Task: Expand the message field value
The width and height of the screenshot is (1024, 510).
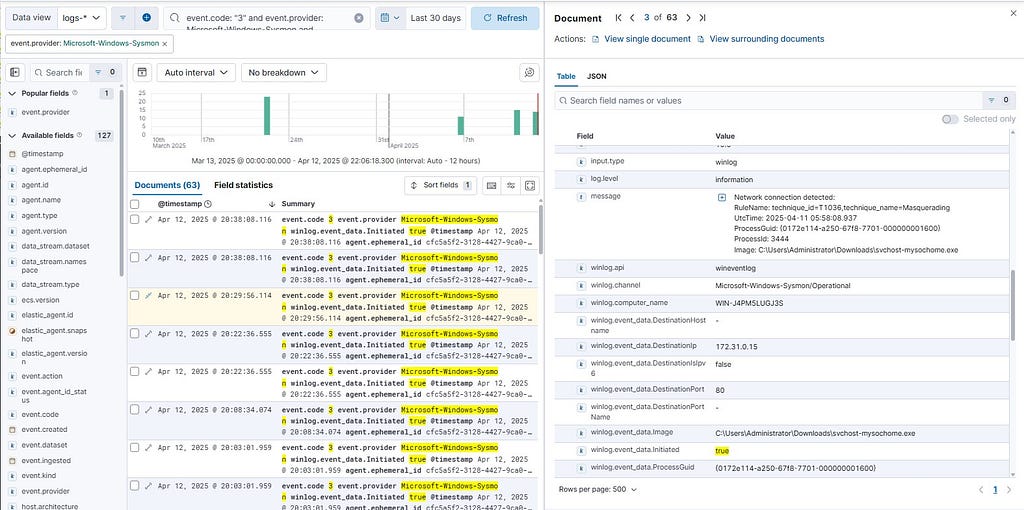Action: (722, 197)
